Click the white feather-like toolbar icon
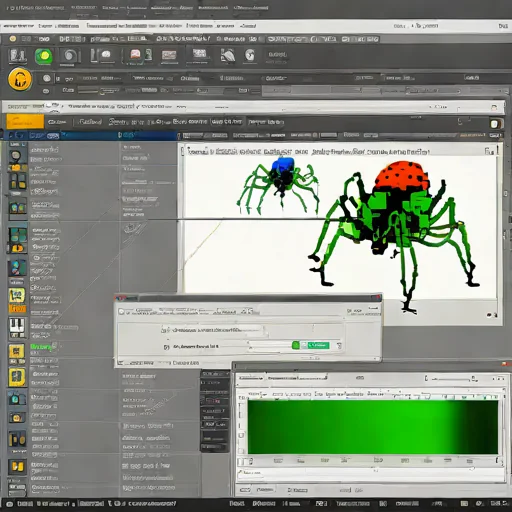This screenshot has height=512, width=512. (228, 55)
